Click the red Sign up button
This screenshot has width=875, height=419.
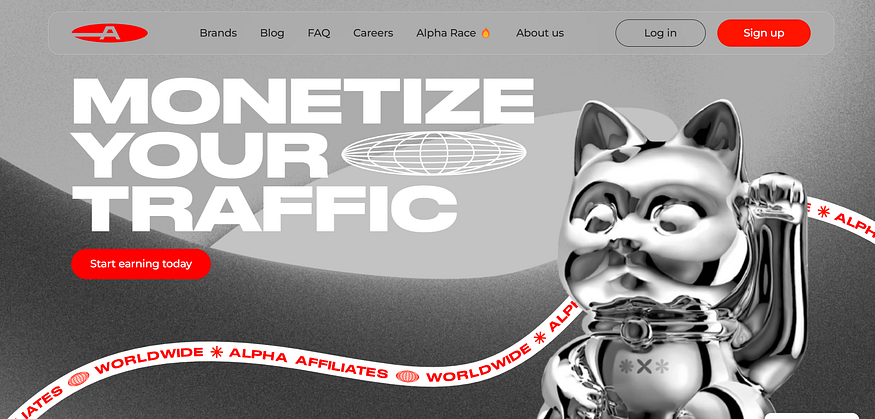(x=763, y=33)
